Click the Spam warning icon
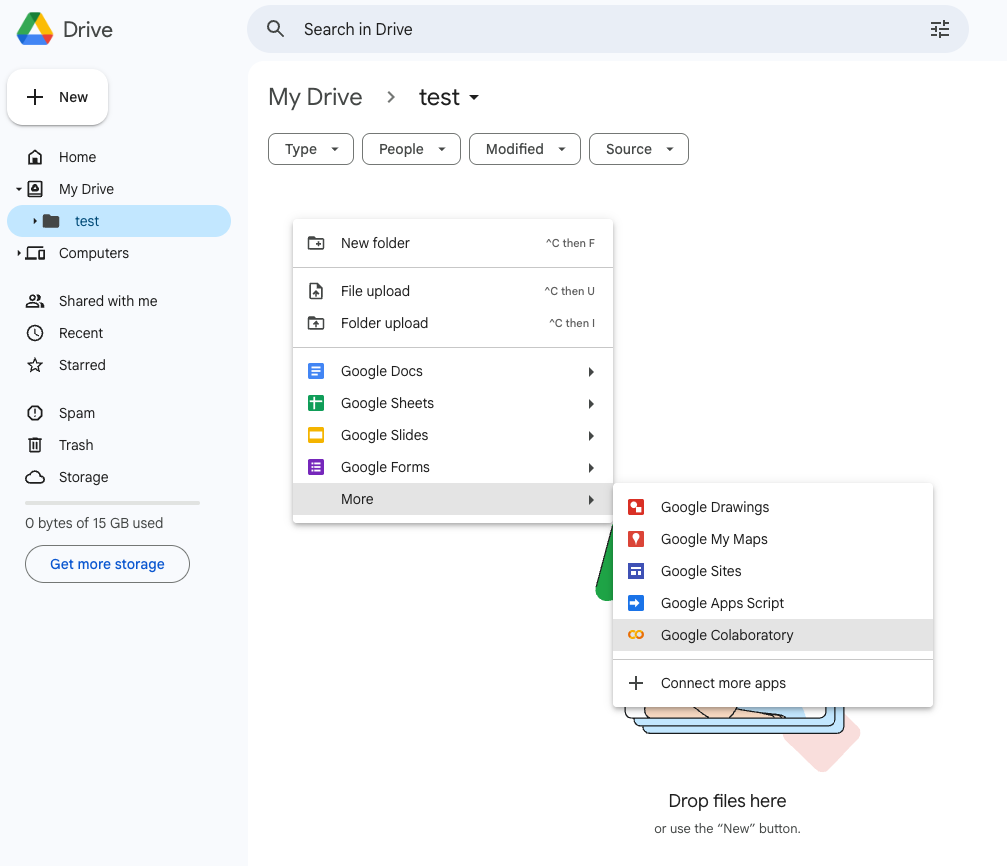The height and width of the screenshot is (866, 1007). [35, 413]
